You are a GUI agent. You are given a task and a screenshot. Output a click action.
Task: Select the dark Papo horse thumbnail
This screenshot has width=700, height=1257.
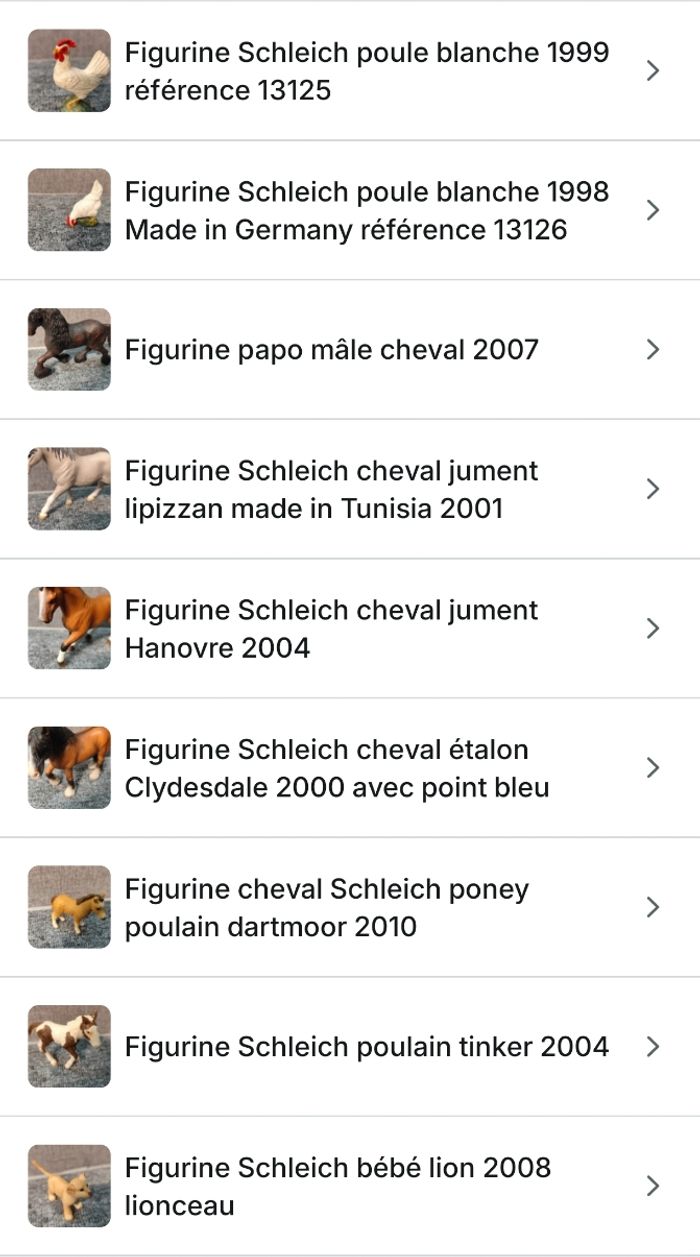pyautogui.click(x=69, y=349)
